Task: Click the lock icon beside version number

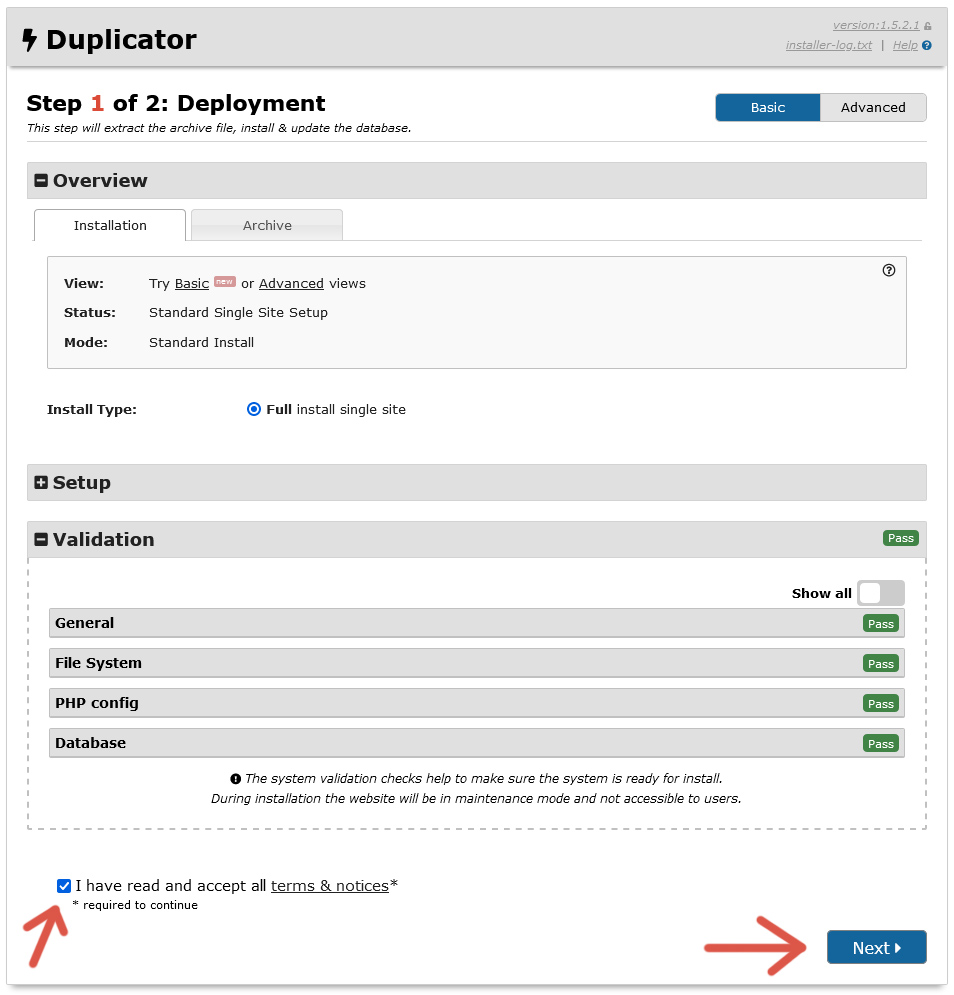Action: click(x=927, y=26)
